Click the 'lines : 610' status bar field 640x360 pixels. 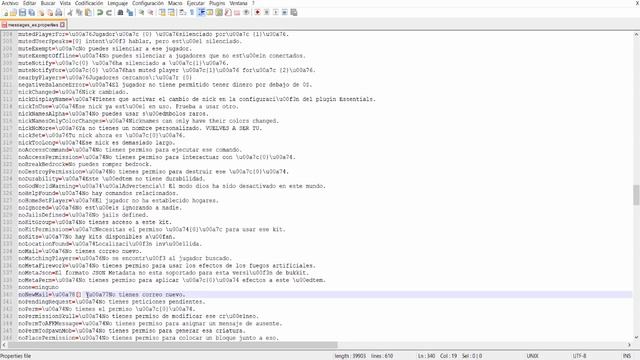coord(382,356)
